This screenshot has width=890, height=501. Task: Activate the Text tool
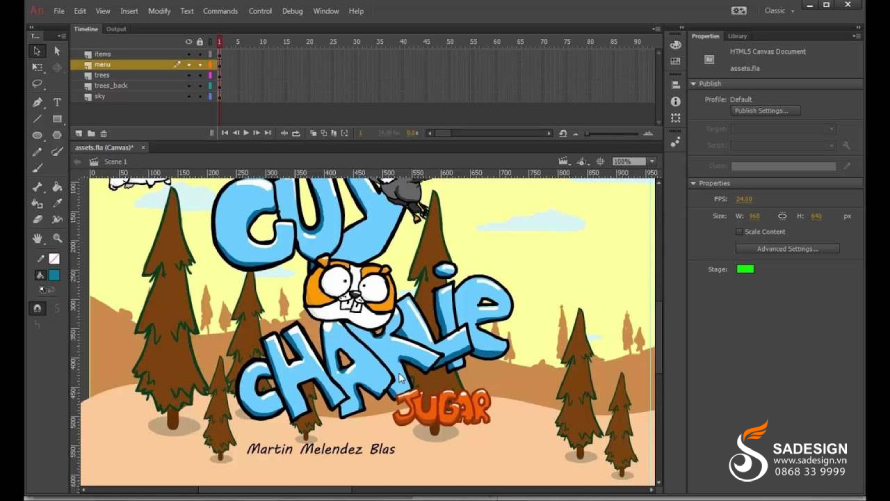(57, 103)
